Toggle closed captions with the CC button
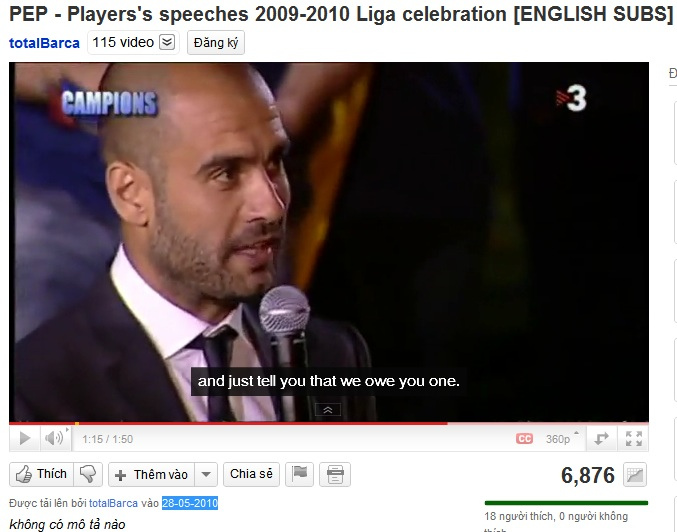 click(524, 439)
